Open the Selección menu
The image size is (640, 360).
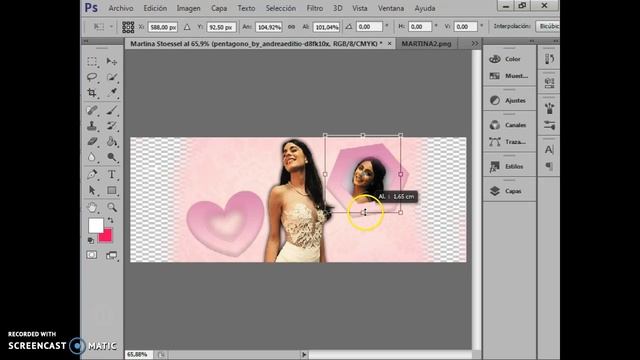click(281, 8)
